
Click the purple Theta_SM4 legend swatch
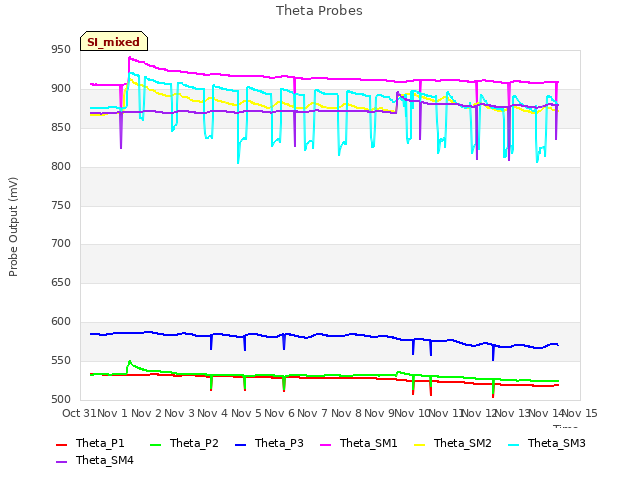61,462
